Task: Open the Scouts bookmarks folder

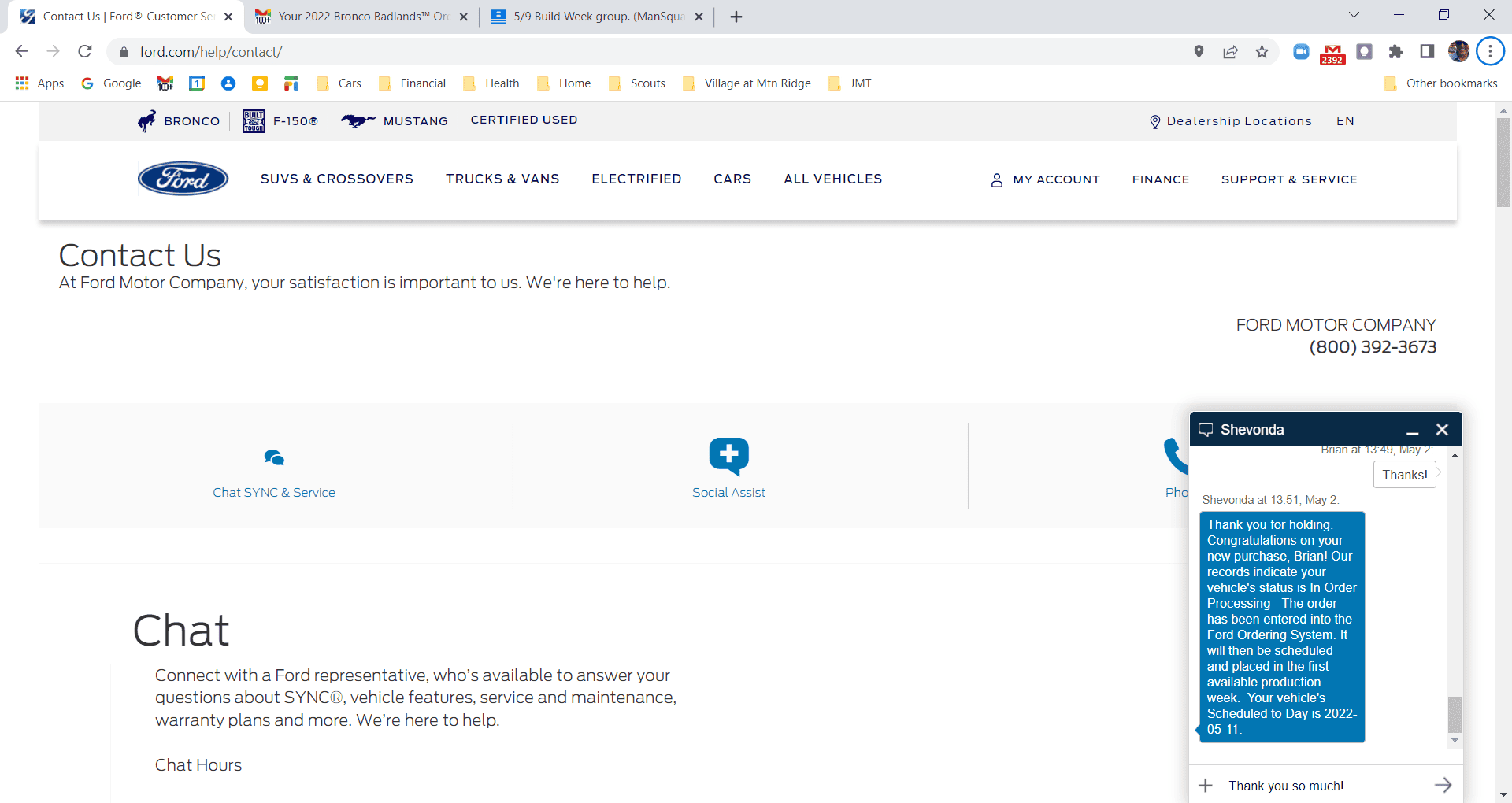Action: point(636,83)
